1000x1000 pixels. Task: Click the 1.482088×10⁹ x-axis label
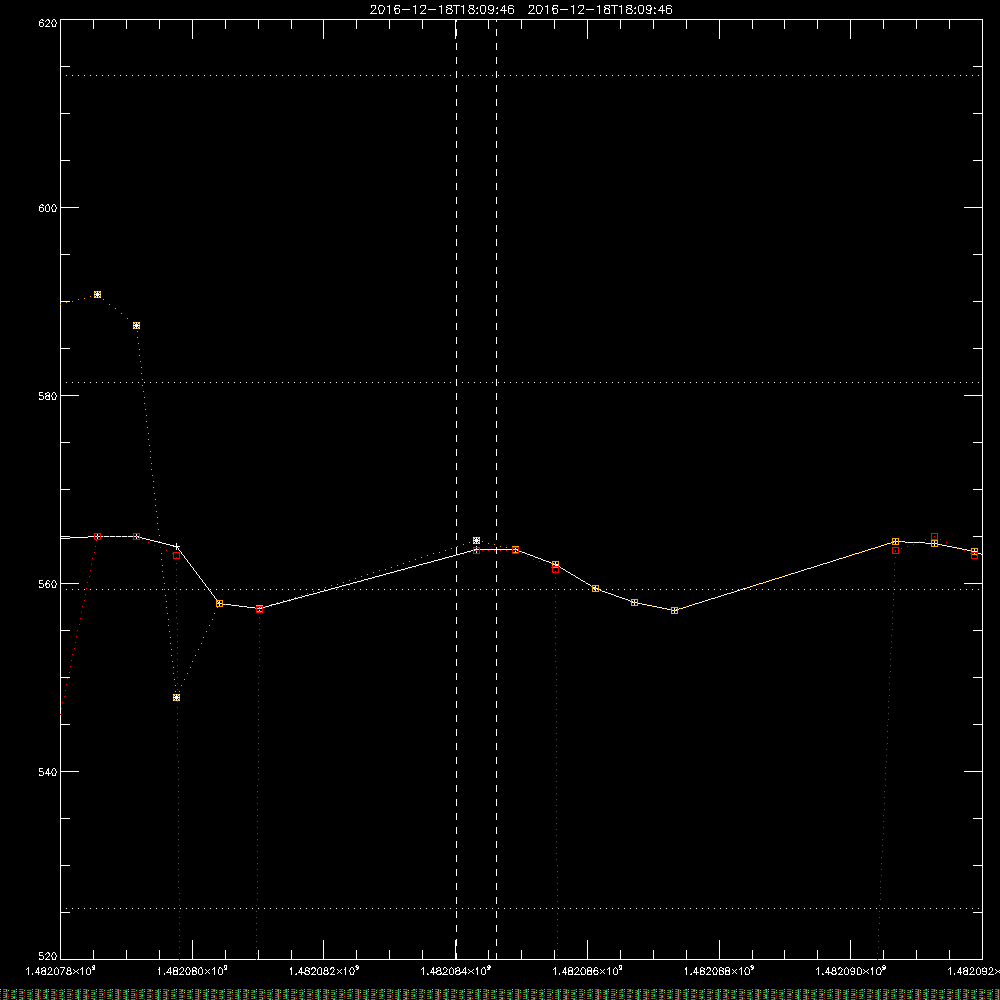click(x=719, y=971)
